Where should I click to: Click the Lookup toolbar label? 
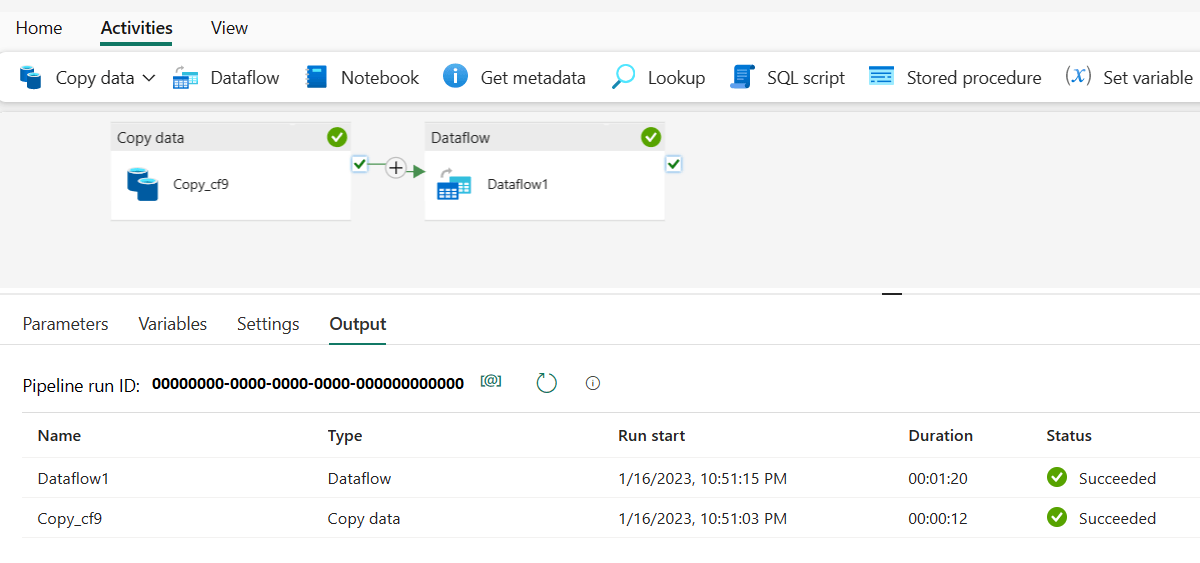point(676,78)
